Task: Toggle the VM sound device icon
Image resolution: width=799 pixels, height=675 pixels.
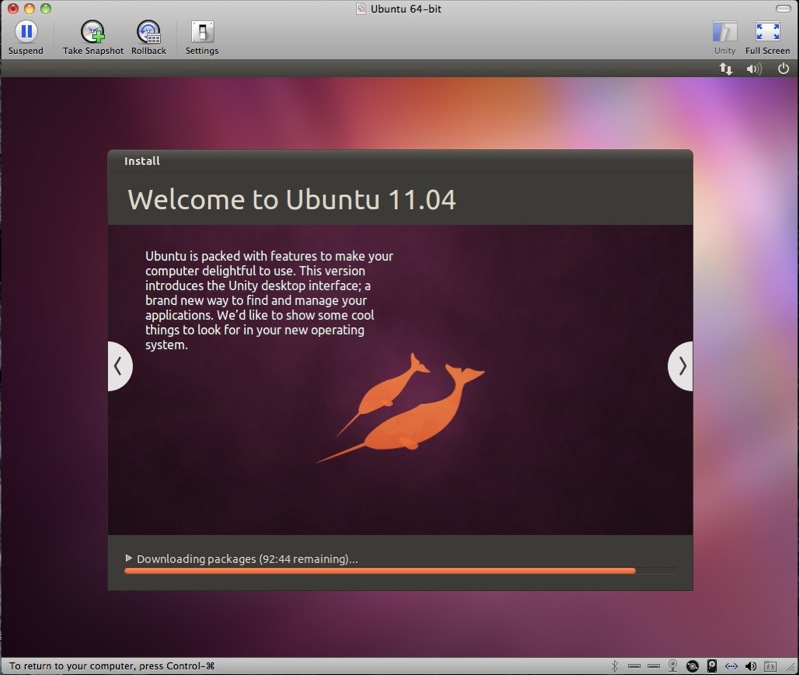Action: pyautogui.click(x=750, y=666)
